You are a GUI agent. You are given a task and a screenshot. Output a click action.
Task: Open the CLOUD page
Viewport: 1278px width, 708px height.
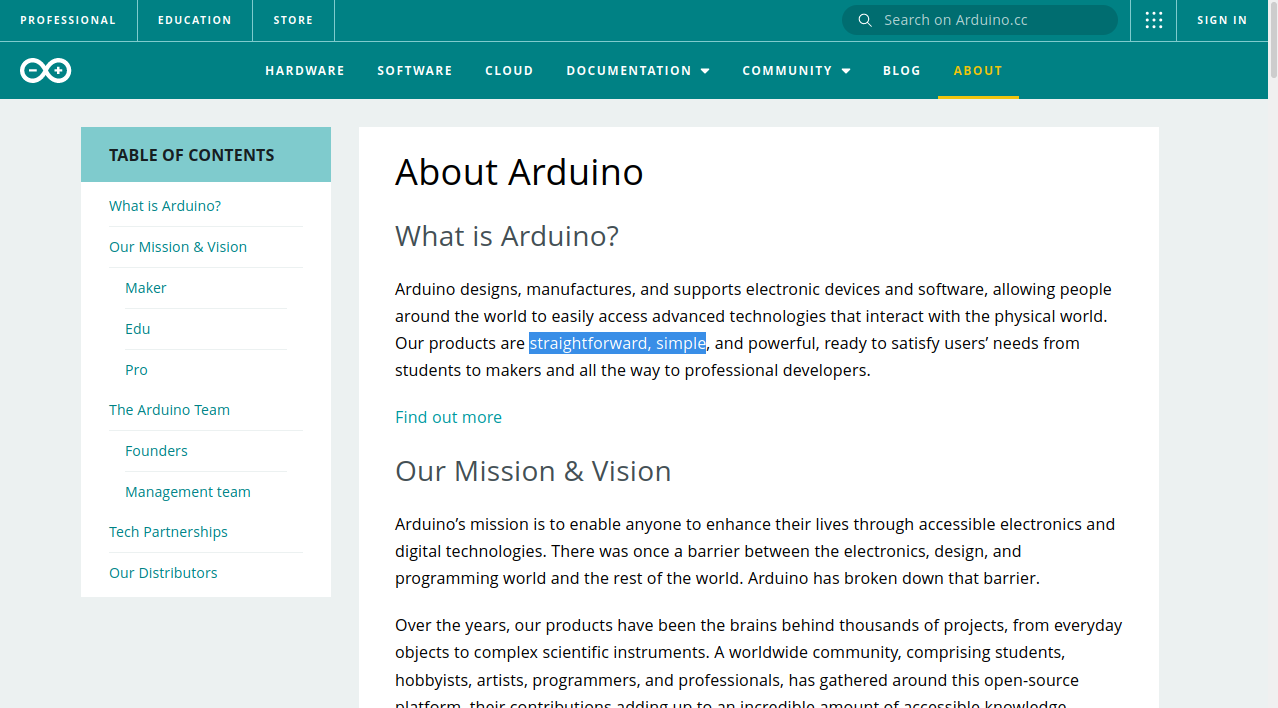[509, 70]
